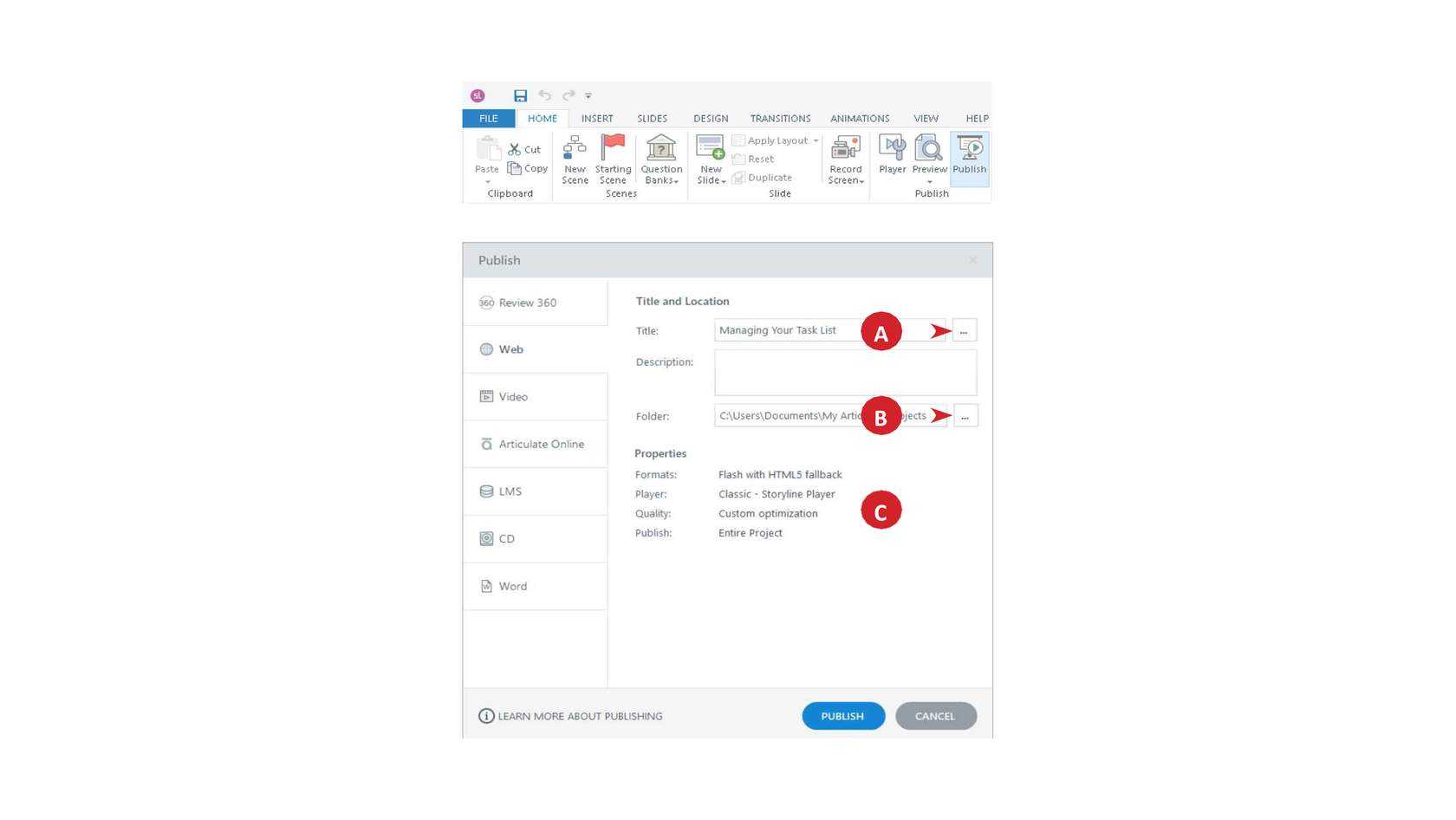Click the Storyline application logo icon
This screenshot has height=820, width=1456.
point(478,95)
